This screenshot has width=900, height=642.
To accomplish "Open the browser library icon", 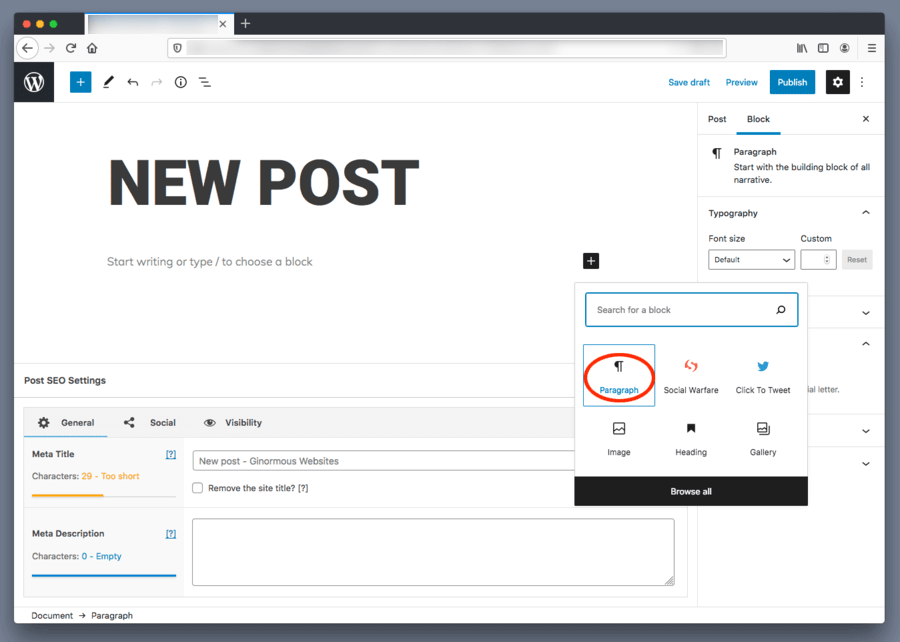I will coord(802,48).
